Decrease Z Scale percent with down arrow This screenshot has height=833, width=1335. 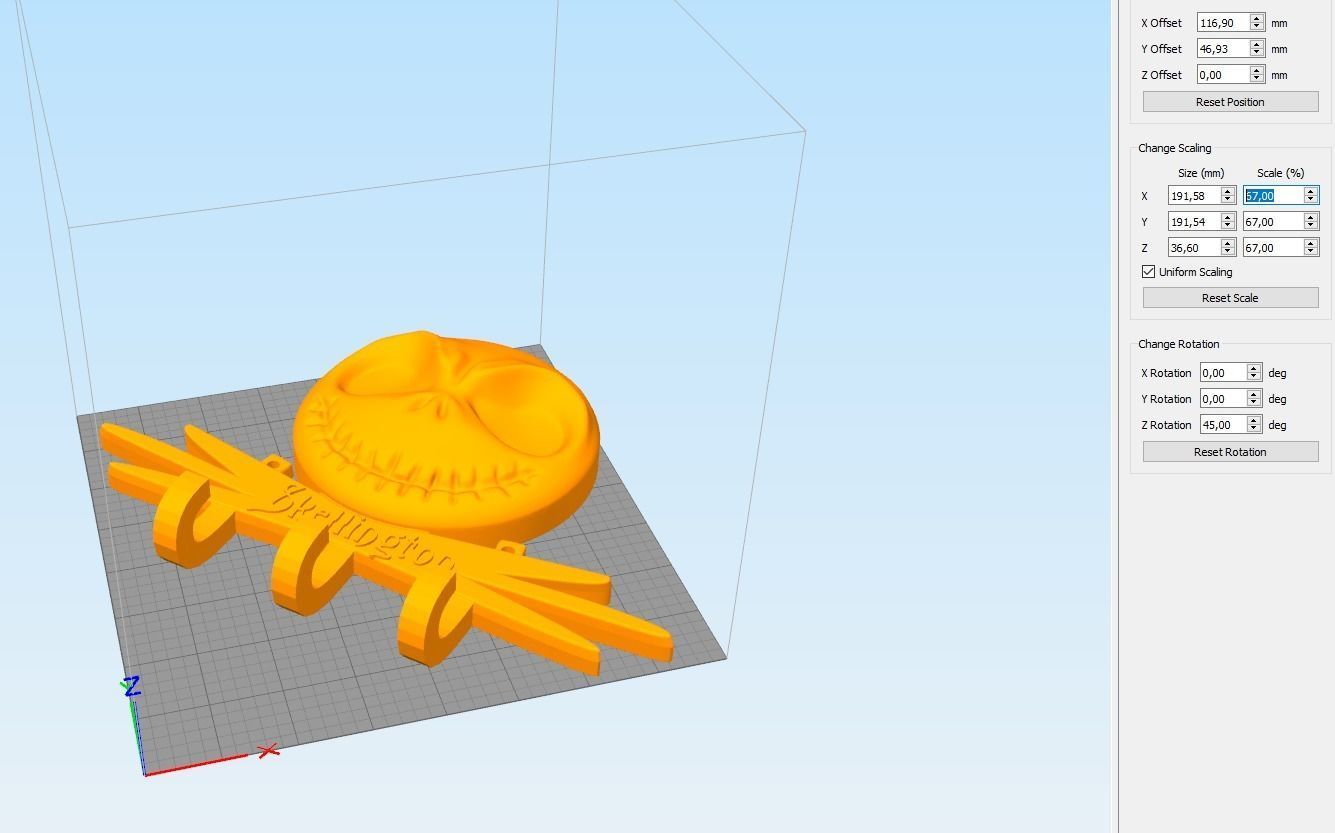click(1311, 253)
